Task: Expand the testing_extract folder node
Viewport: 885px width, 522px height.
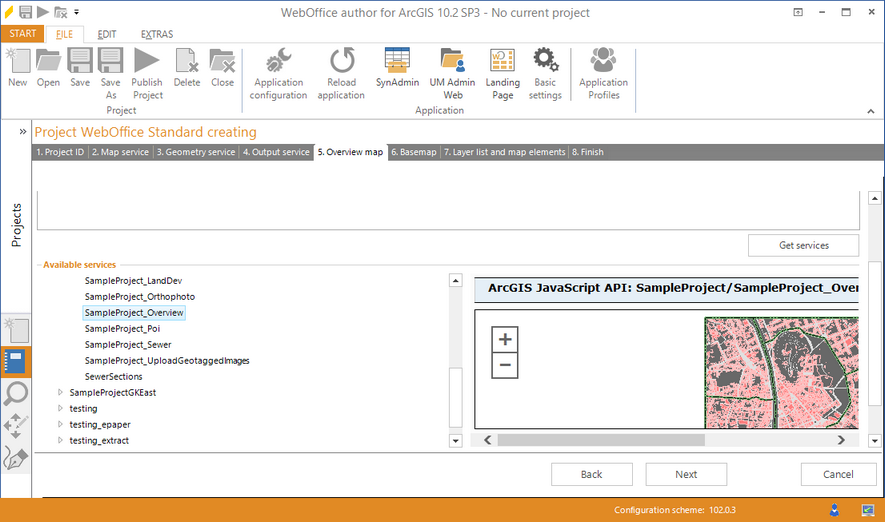Action: [x=60, y=440]
